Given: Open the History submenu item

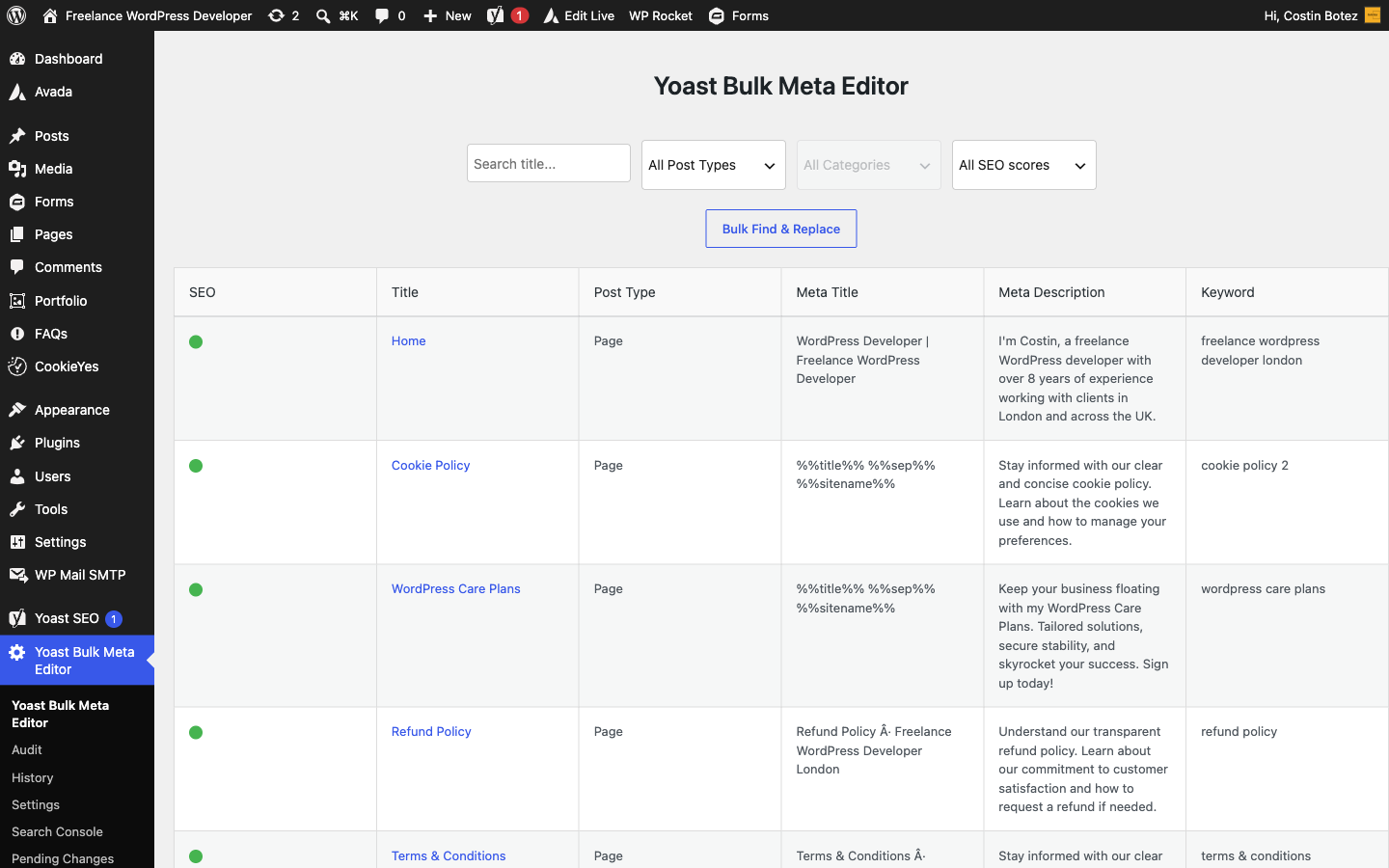Looking at the screenshot, I should [x=33, y=777].
